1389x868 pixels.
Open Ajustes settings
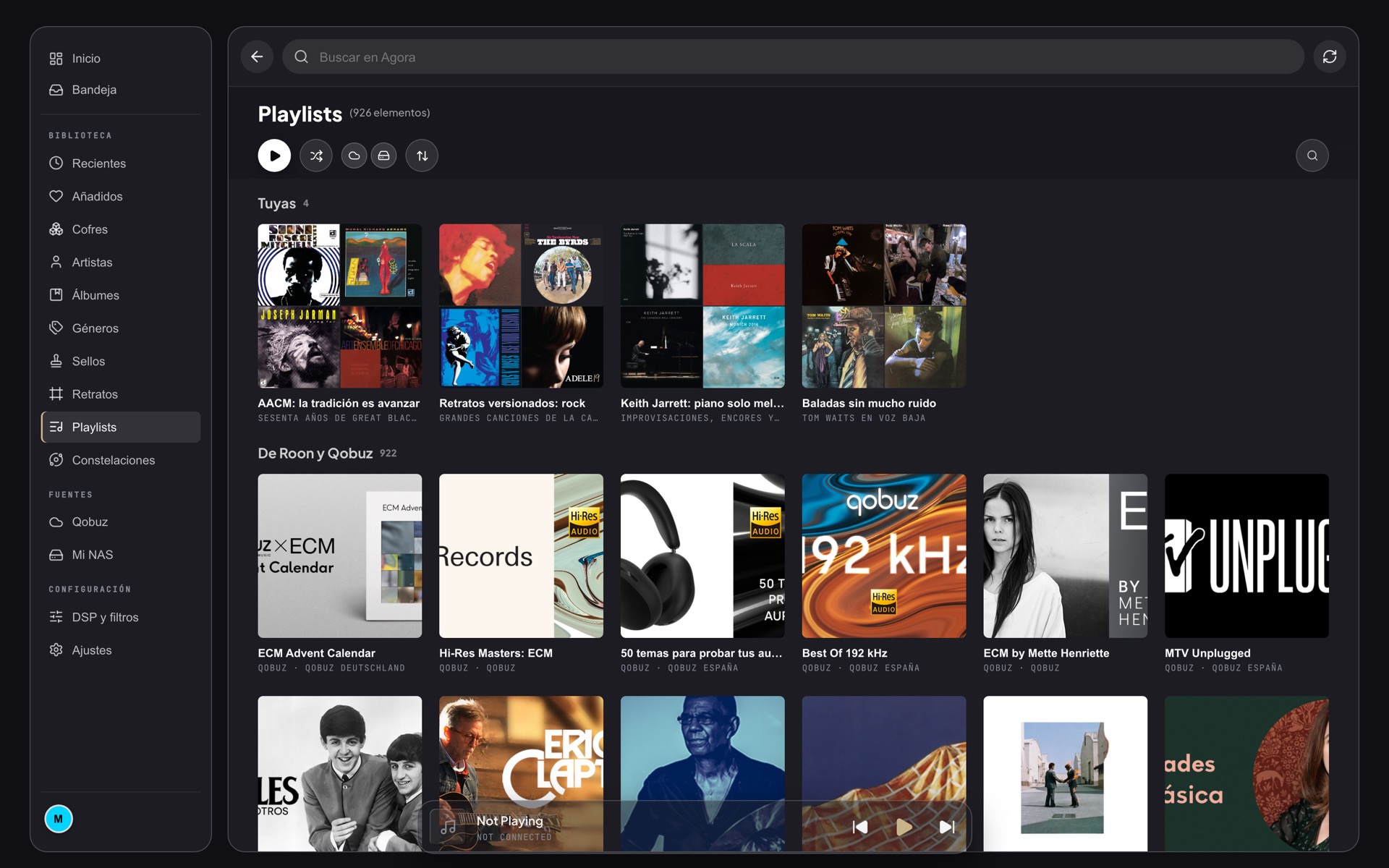point(121,650)
